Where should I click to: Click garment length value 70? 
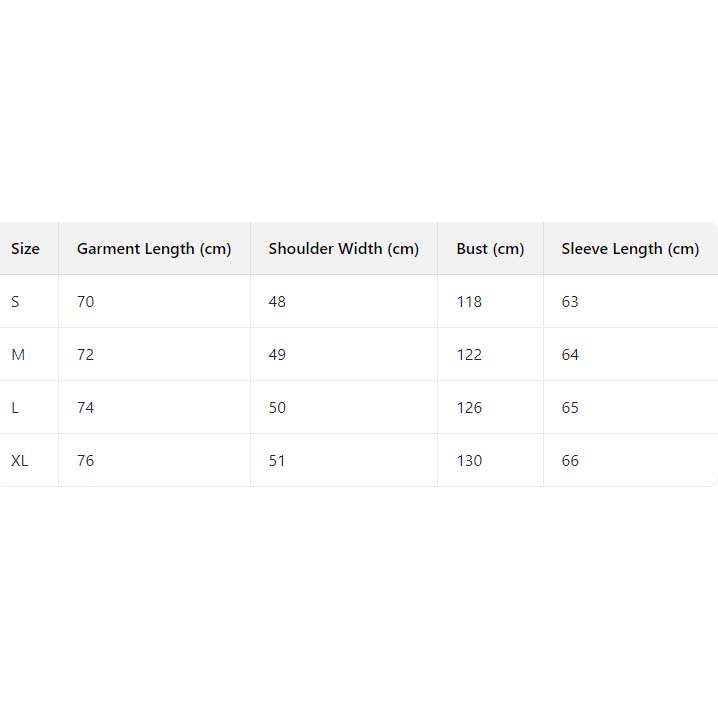click(86, 302)
